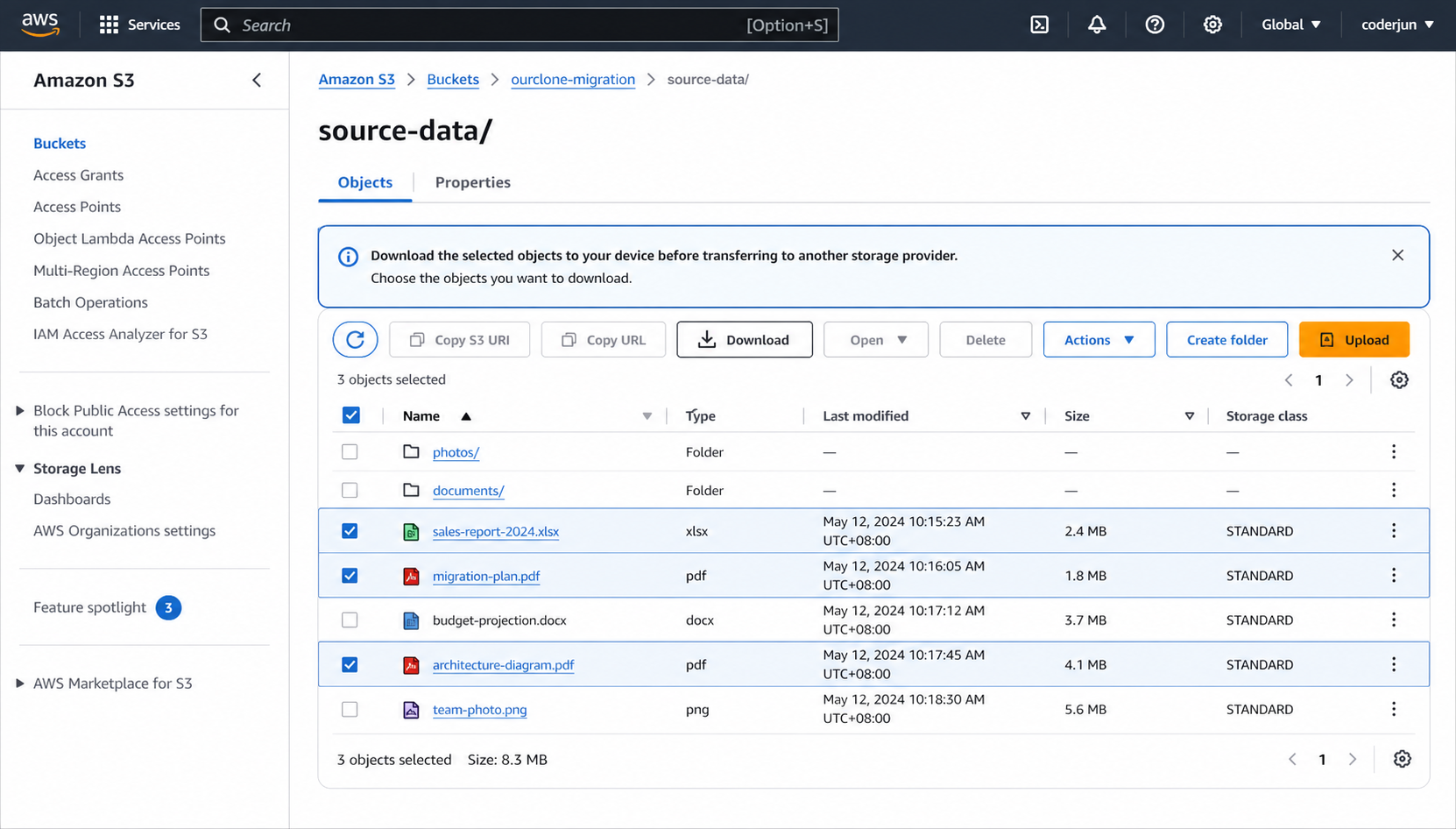Collapse the Storage Lens section

20,469
